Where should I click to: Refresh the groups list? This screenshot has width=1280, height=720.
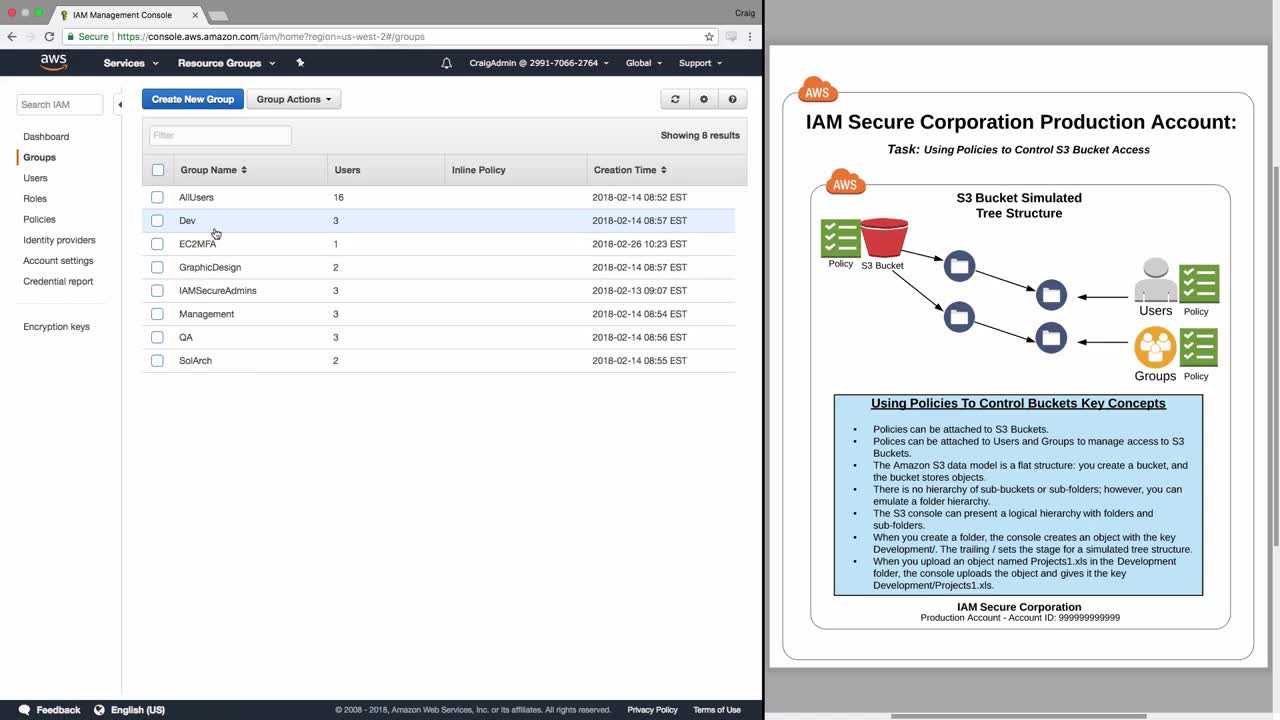click(x=675, y=99)
